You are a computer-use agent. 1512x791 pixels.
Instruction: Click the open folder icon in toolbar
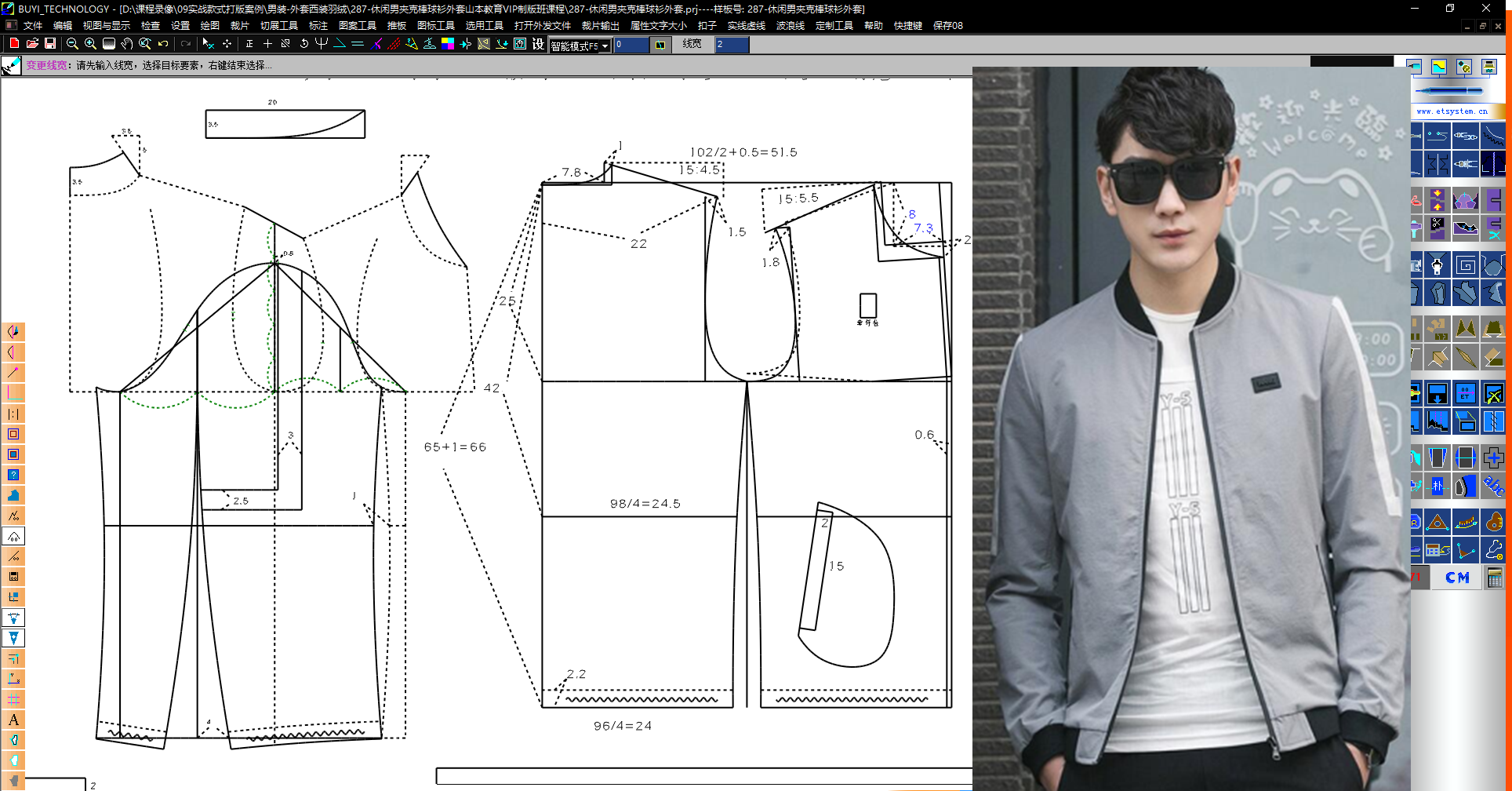tap(32, 43)
